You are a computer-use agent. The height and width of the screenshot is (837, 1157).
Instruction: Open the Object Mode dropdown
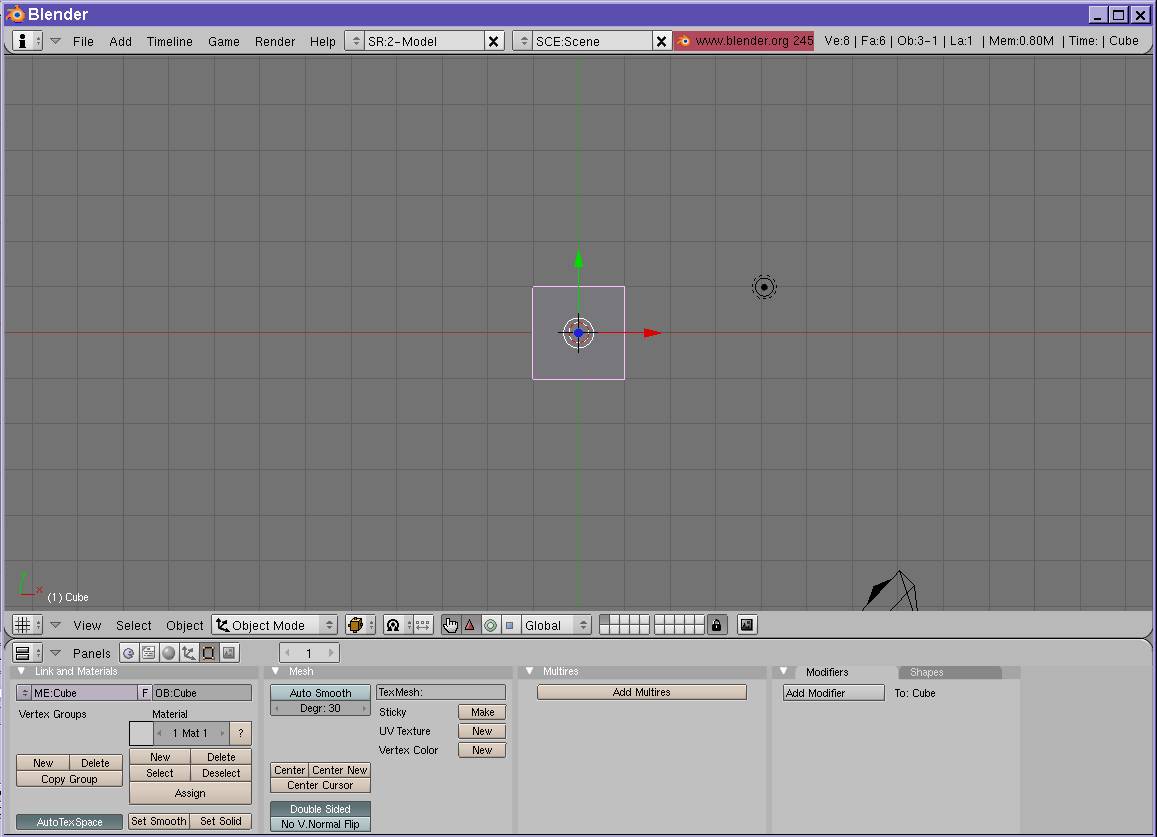click(x=275, y=625)
